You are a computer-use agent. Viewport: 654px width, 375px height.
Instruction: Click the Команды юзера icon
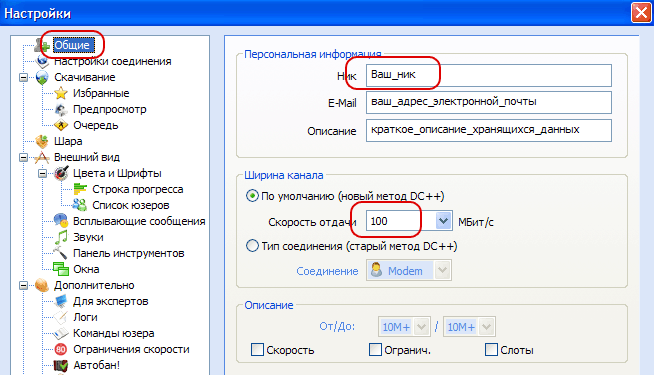coord(61,333)
